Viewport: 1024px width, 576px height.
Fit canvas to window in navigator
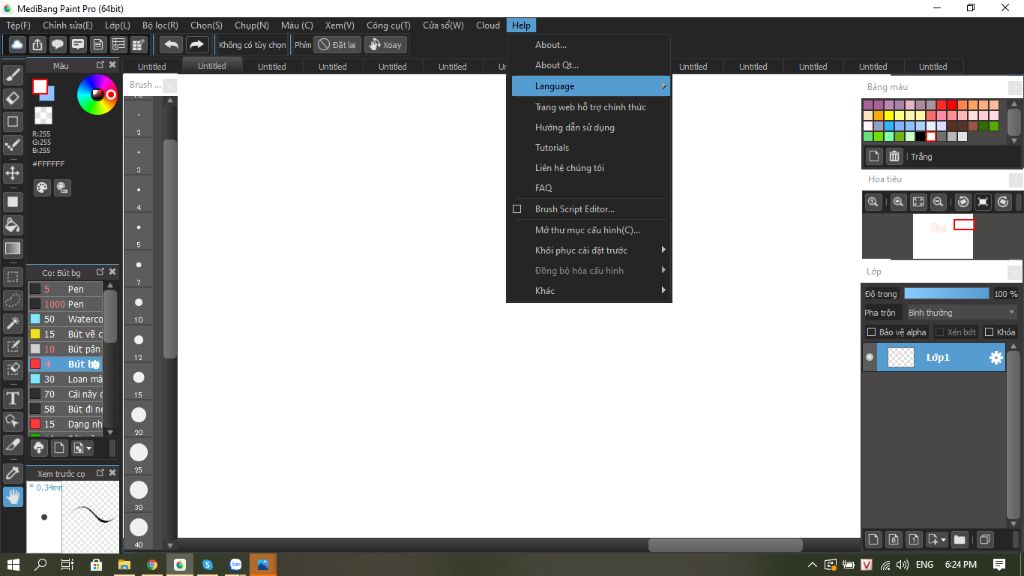coord(918,202)
